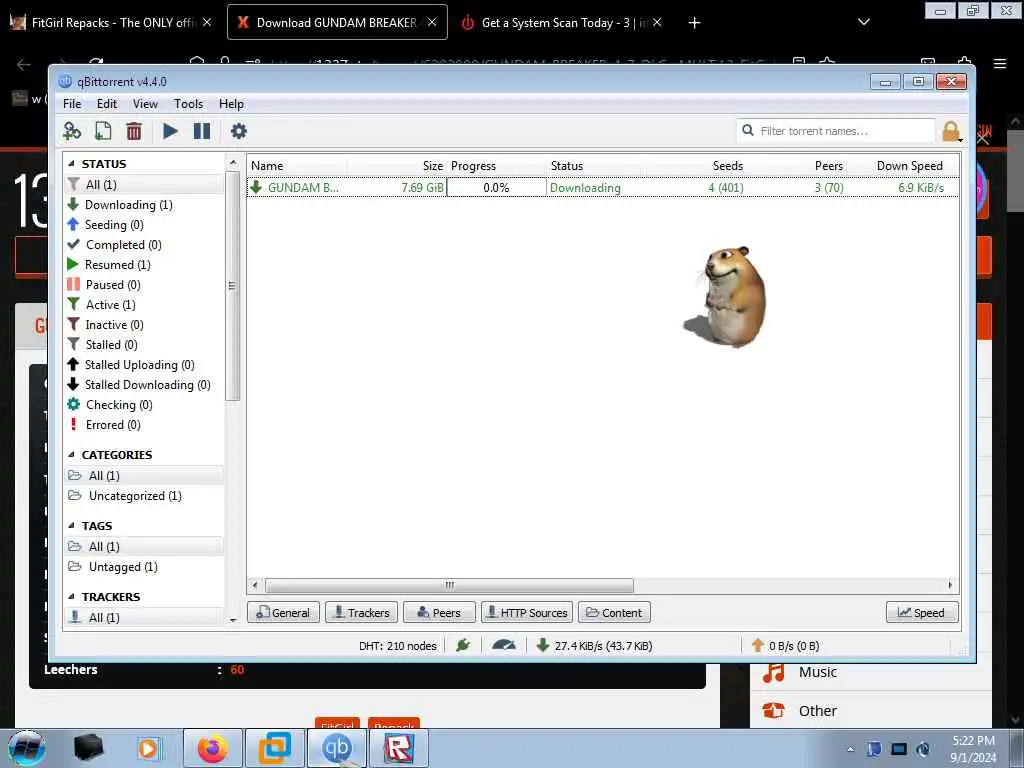The width and height of the screenshot is (1024, 768).
Task: Open the Trackers properties tab
Action: 361,613
